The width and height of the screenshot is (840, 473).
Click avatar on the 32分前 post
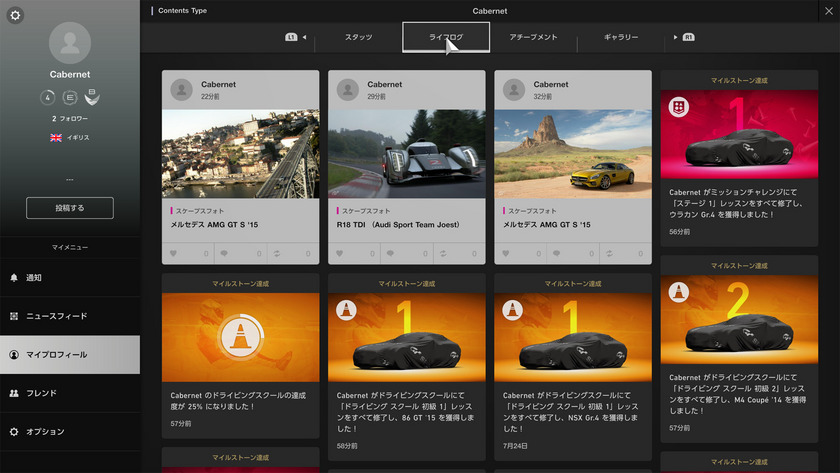click(514, 89)
